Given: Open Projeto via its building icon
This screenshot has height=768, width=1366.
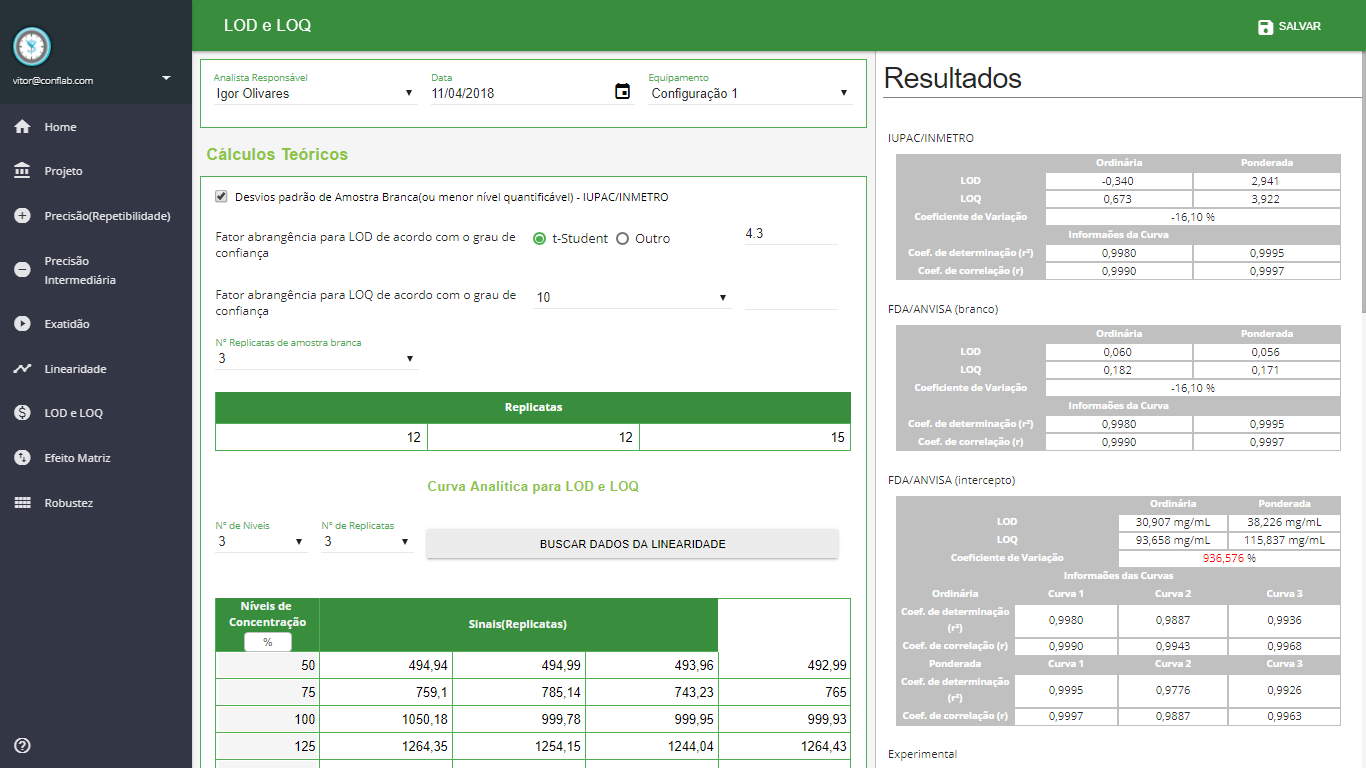Looking at the screenshot, I should 22,171.
